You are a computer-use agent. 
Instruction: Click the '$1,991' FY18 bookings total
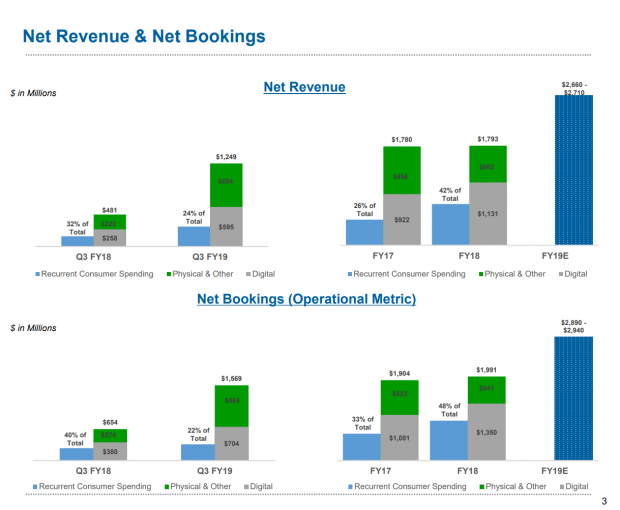486,370
